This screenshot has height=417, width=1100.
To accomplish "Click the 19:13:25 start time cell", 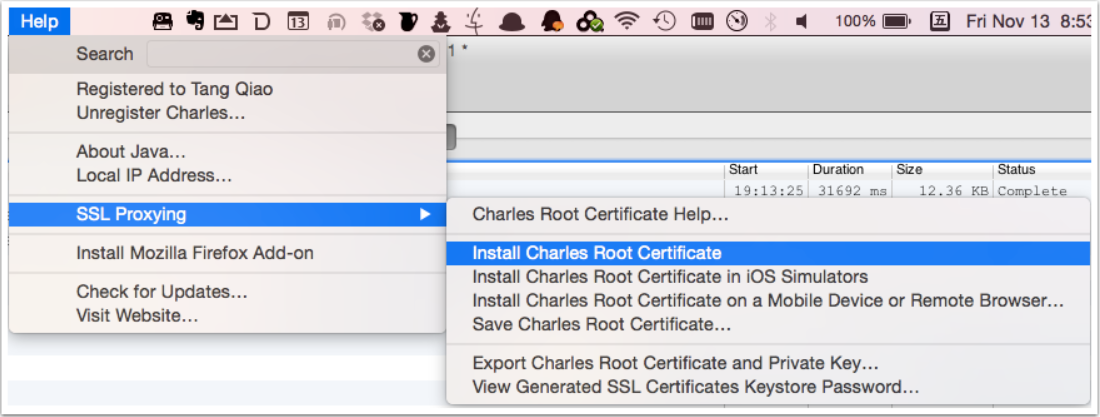I will click(x=767, y=191).
